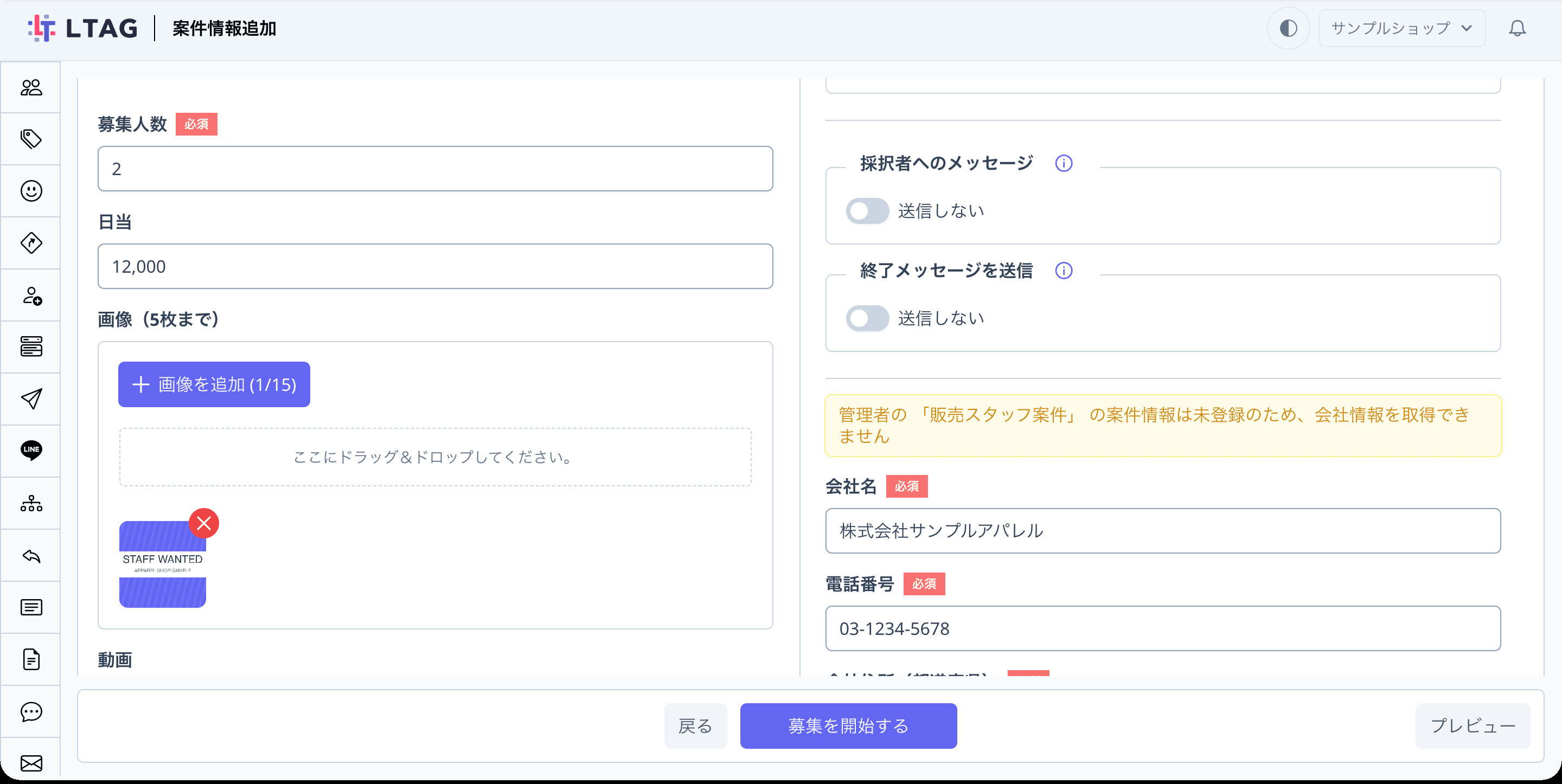This screenshot has height=784, width=1562.
Task: Open the プレビュー button
Action: pyautogui.click(x=1473, y=726)
